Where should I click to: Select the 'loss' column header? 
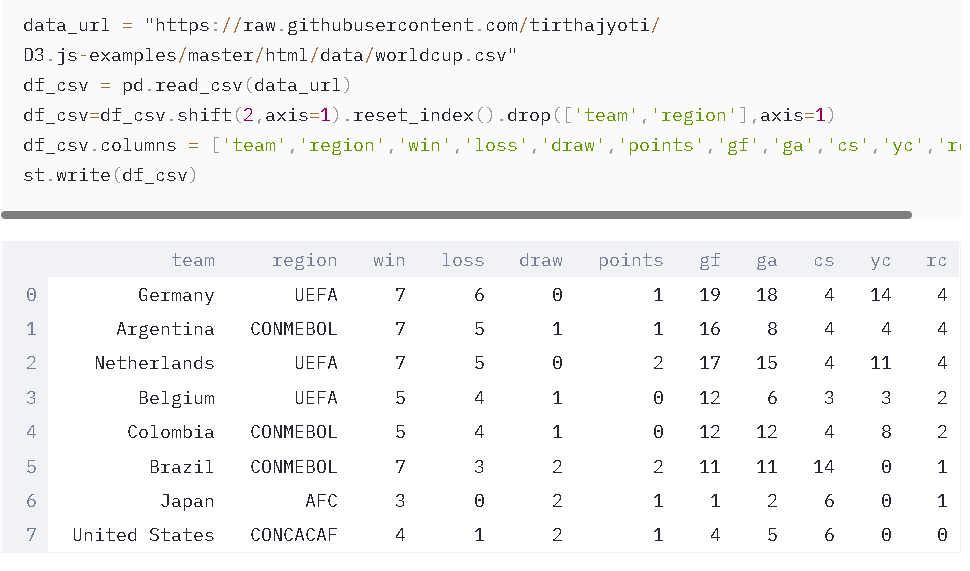pyautogui.click(x=463, y=260)
